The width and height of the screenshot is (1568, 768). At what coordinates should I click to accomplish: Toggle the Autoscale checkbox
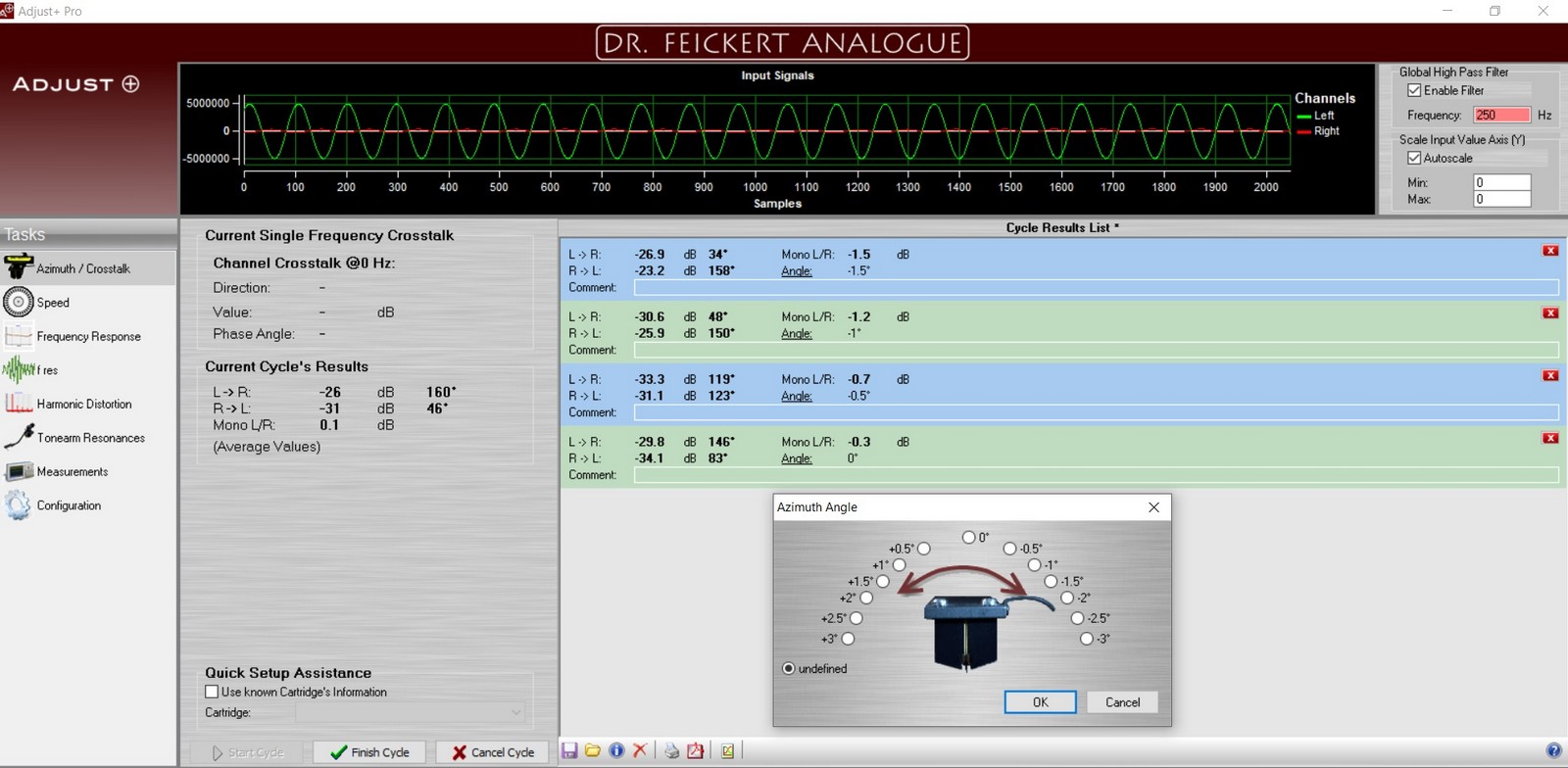tap(1414, 158)
